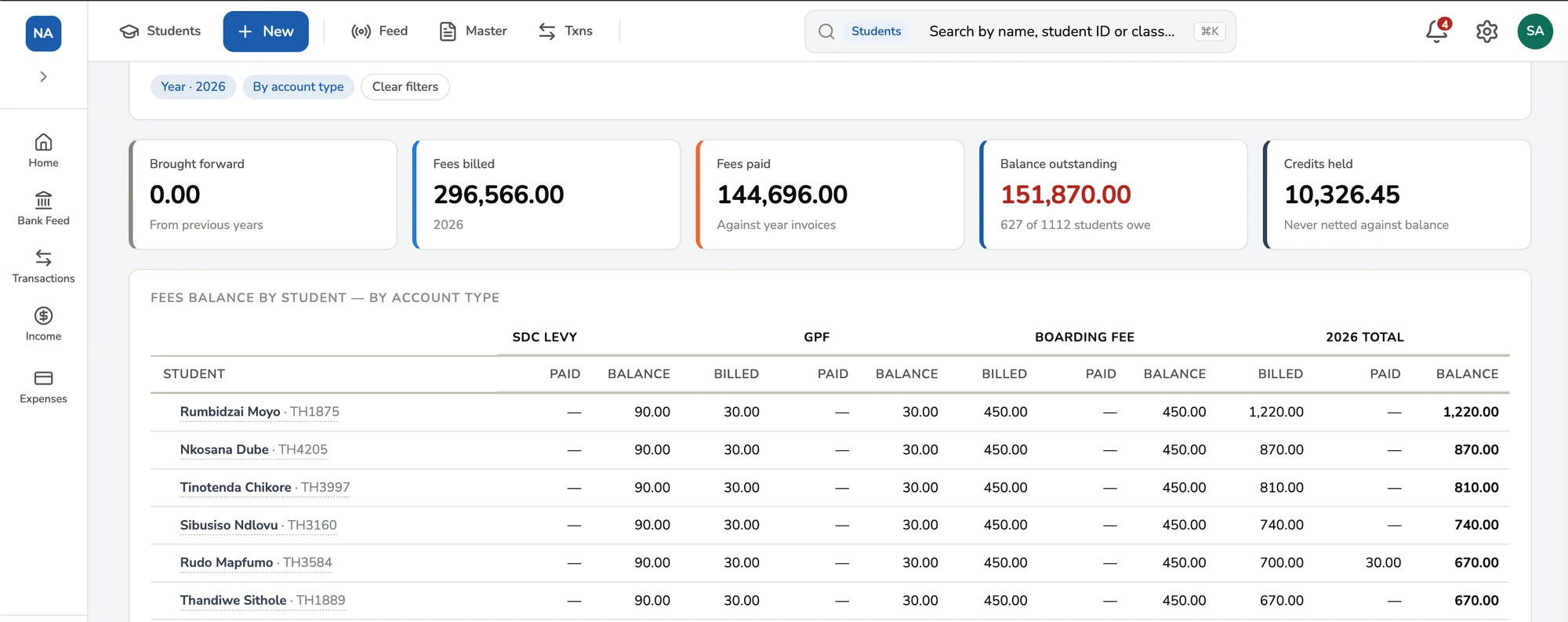Image resolution: width=1568 pixels, height=622 pixels.
Task: Open the SA user avatar menu
Action: click(1535, 31)
